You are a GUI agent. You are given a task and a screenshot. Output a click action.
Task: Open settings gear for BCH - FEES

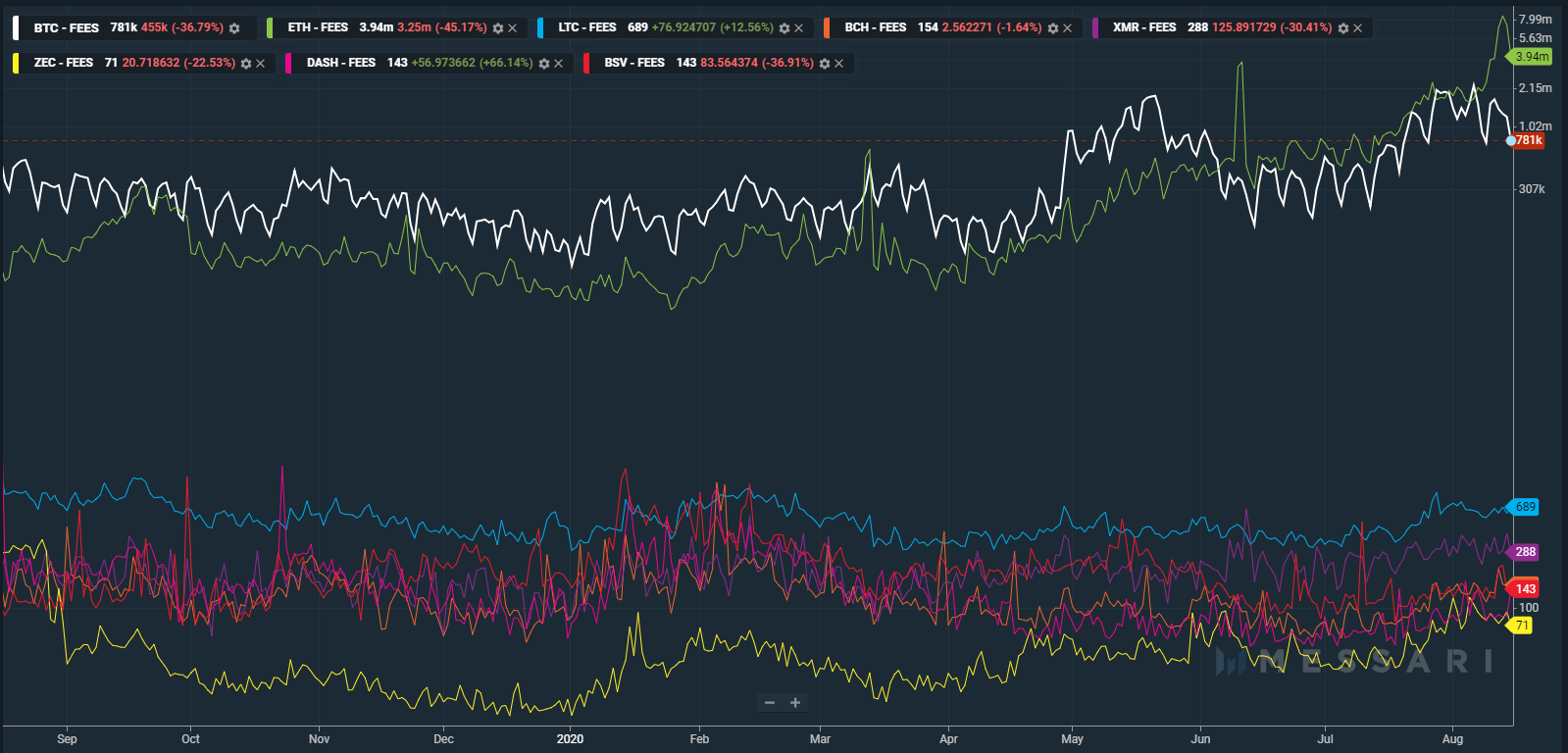click(x=1053, y=28)
